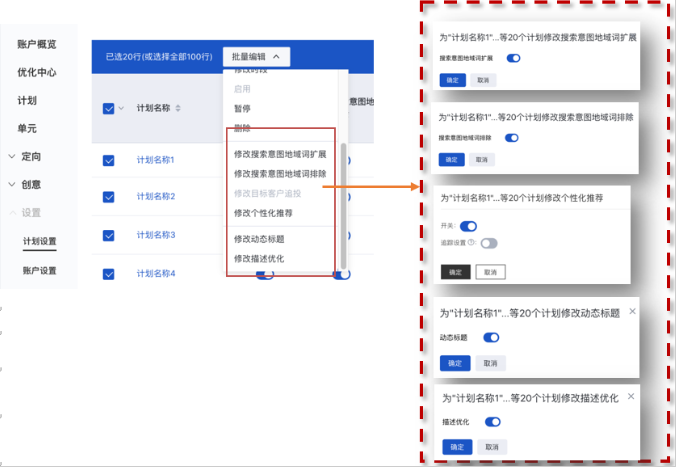Image resolution: width=678 pixels, height=470 pixels.
Task: Select 计划设置 in the sidebar
Action: 39,241
